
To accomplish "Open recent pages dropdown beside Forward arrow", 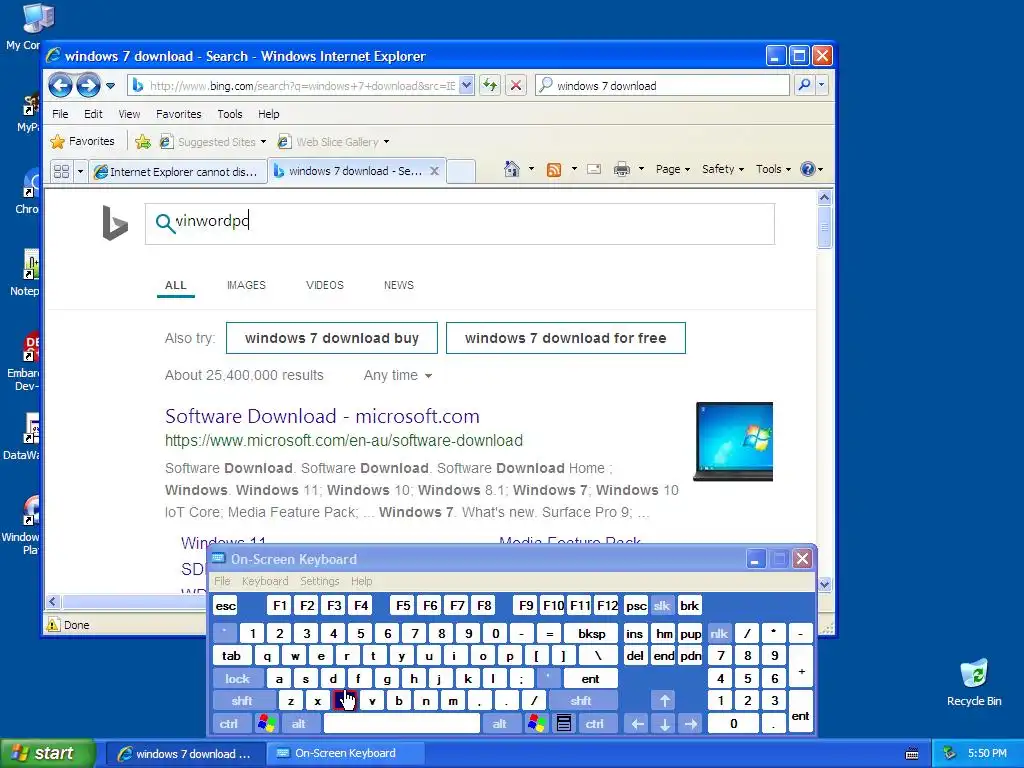I will click(x=110, y=86).
